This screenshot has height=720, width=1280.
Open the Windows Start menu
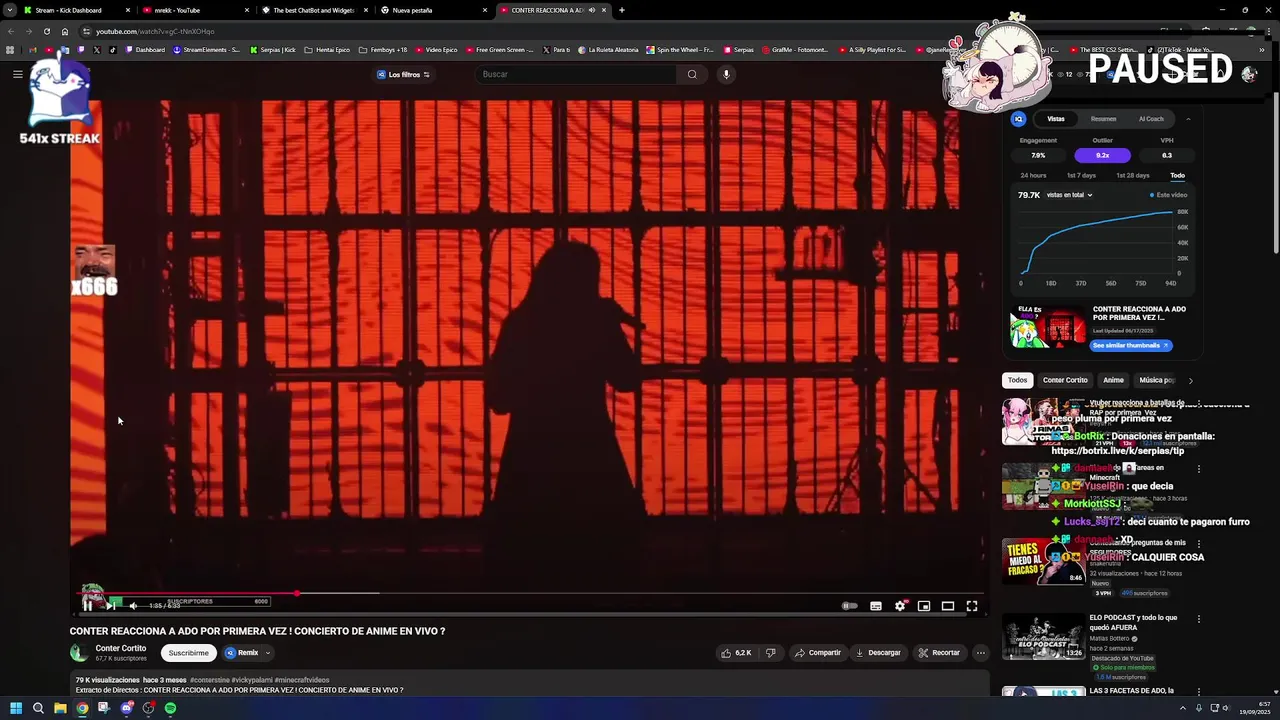pos(16,708)
